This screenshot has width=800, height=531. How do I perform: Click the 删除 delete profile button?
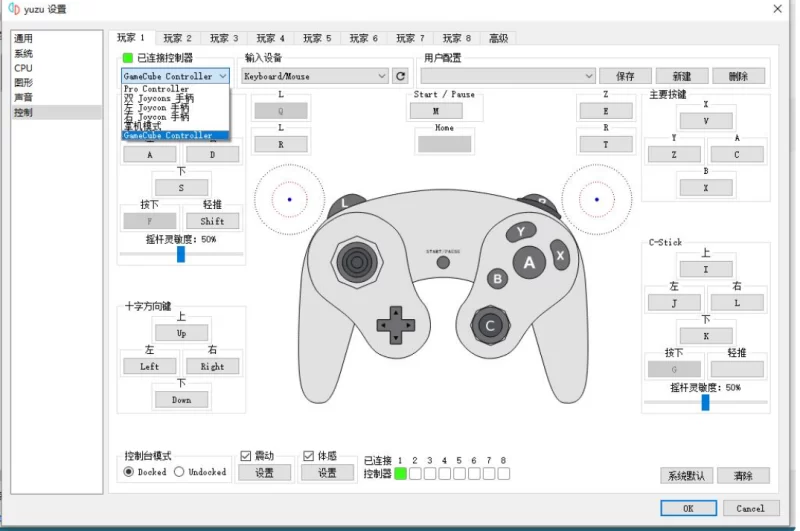tap(738, 76)
